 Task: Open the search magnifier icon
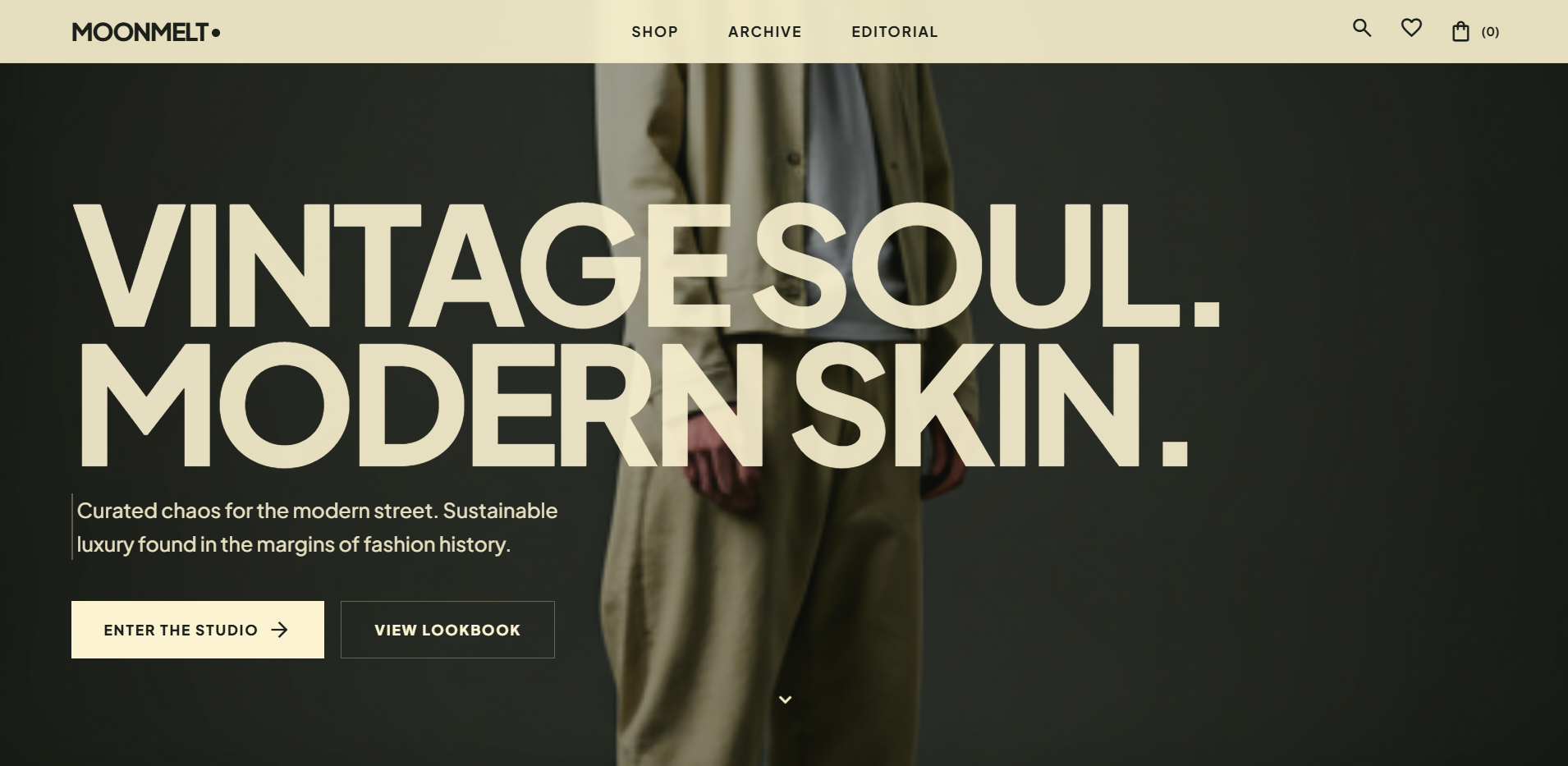coord(1362,29)
